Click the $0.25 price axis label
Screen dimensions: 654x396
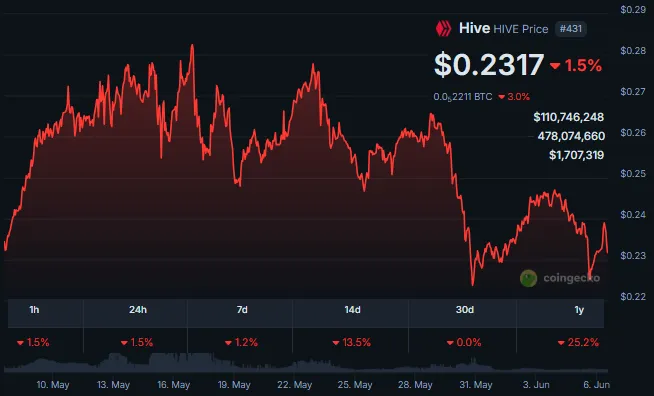(x=633, y=174)
